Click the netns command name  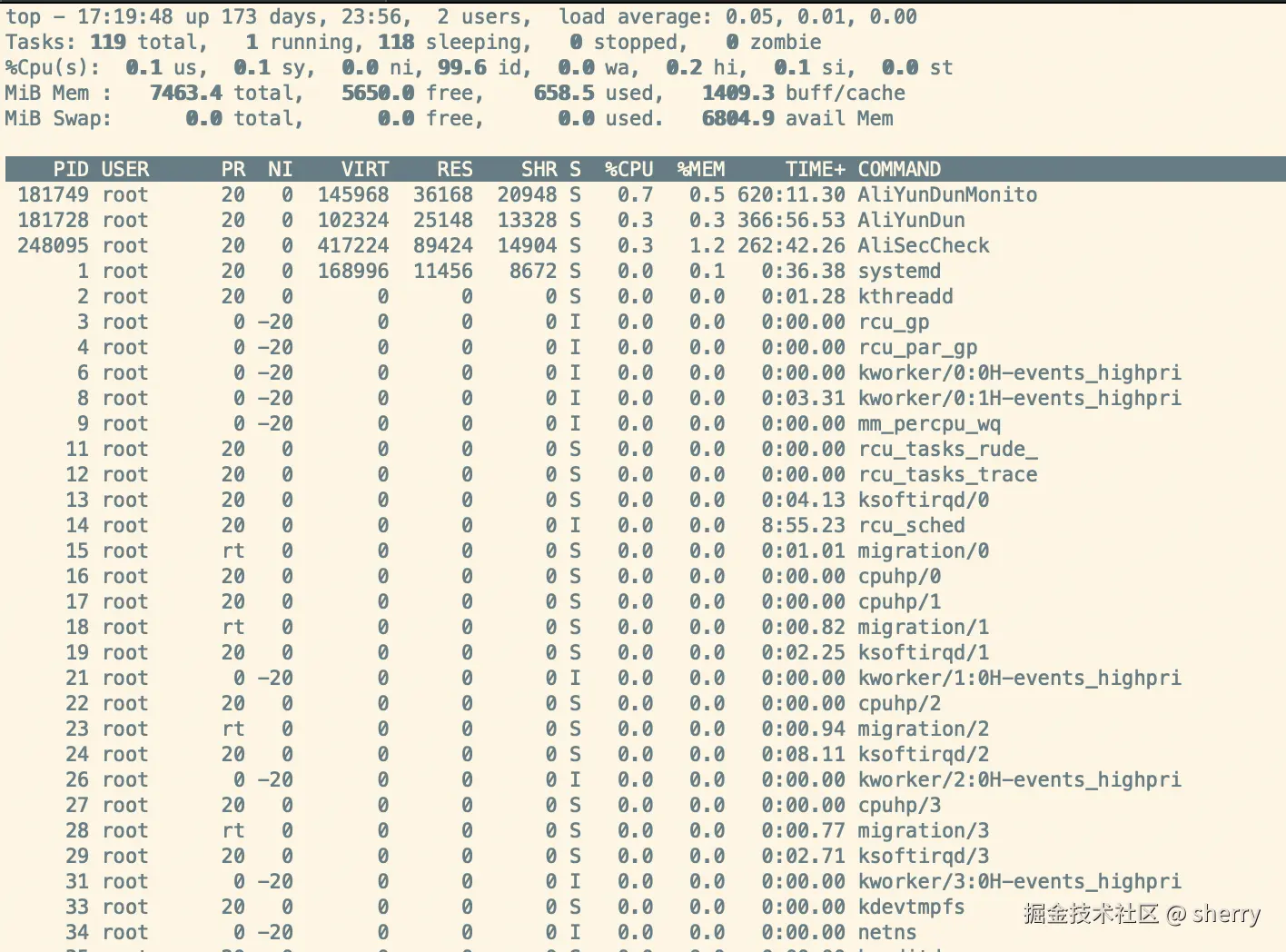[x=887, y=932]
